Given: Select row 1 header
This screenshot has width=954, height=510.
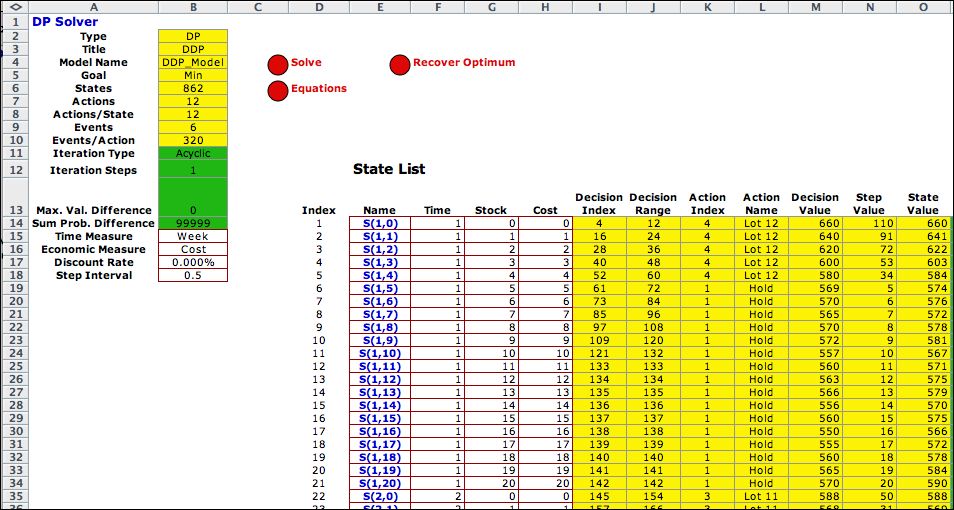Looking at the screenshot, I should tap(15, 22).
